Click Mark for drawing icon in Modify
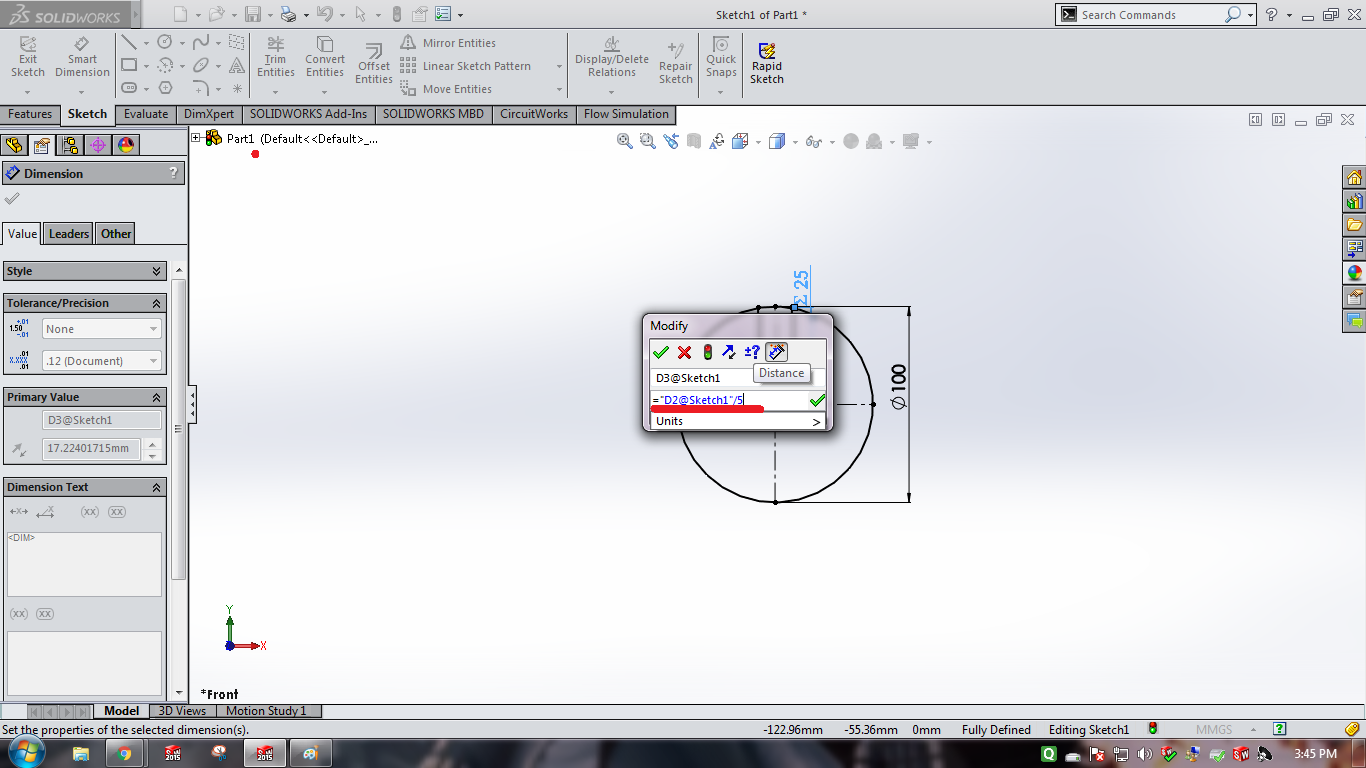1366x768 pixels. [776, 352]
